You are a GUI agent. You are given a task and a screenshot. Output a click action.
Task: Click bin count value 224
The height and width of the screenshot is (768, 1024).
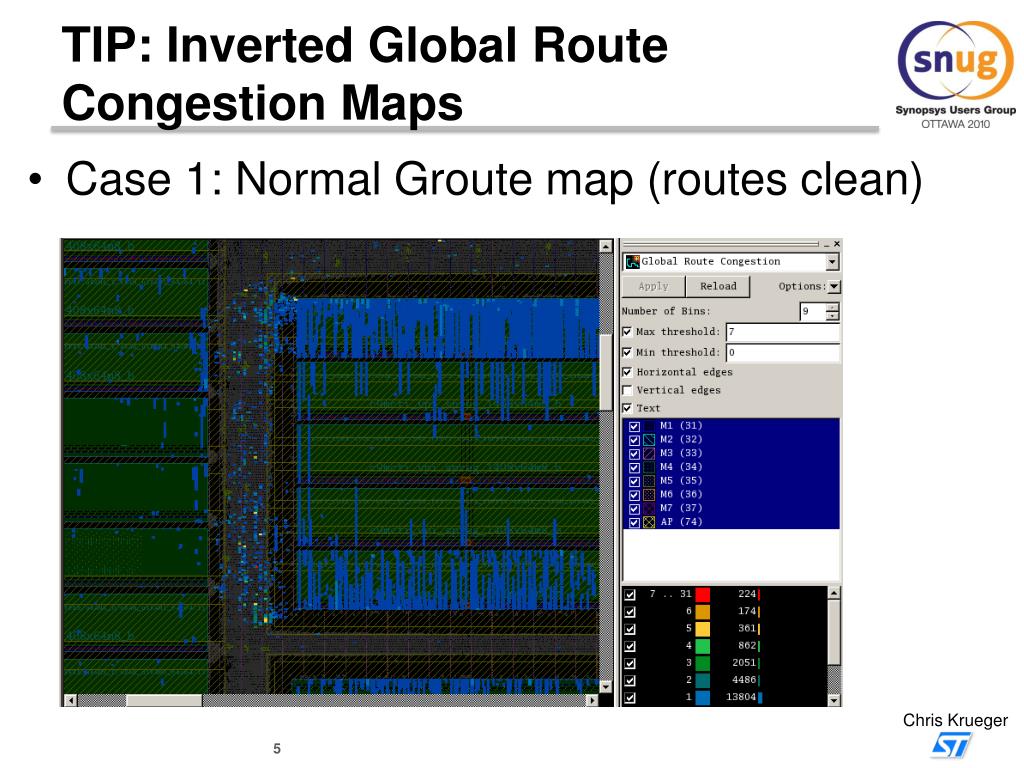click(746, 594)
